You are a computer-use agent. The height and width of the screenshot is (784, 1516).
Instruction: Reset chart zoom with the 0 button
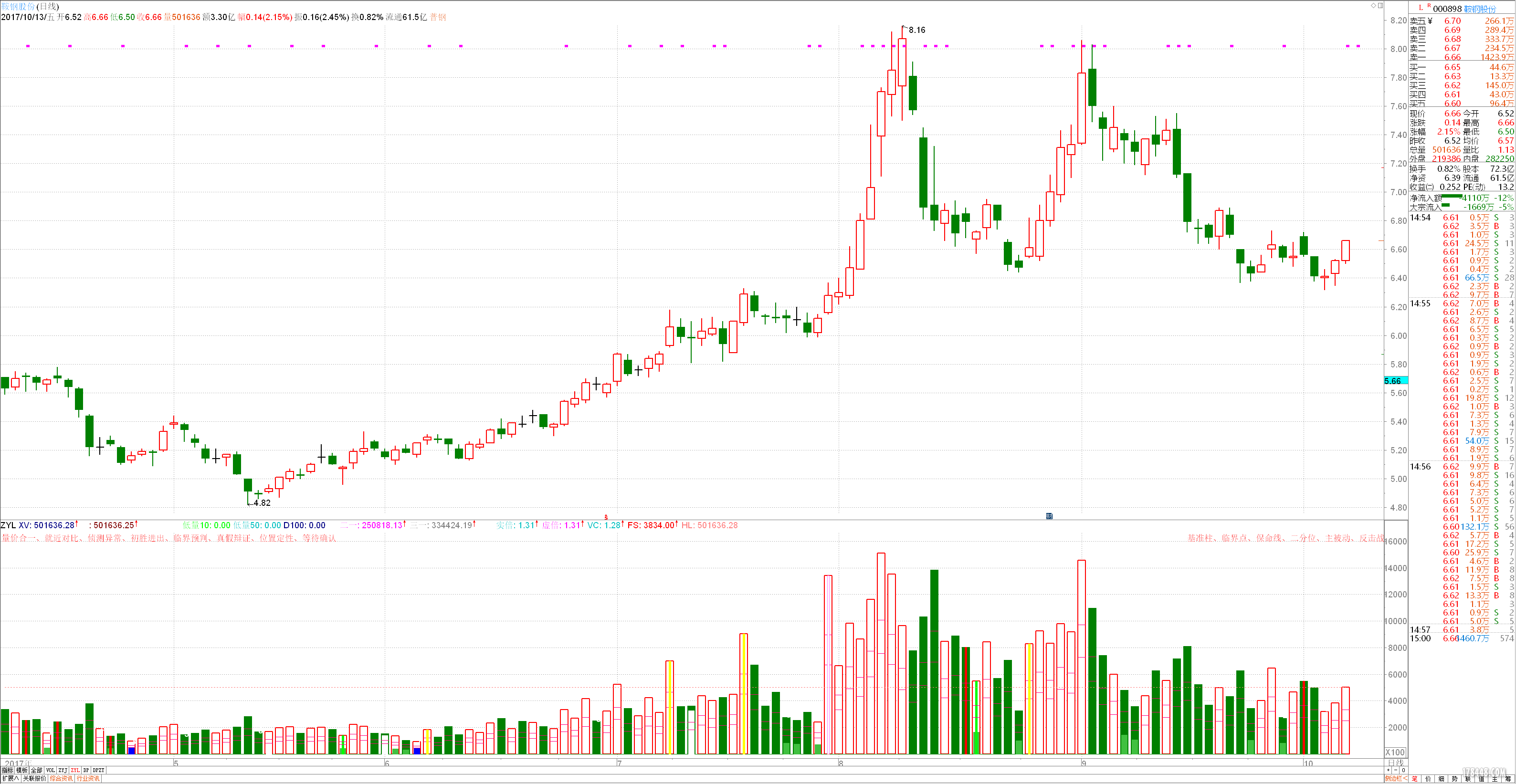click(x=1403, y=770)
